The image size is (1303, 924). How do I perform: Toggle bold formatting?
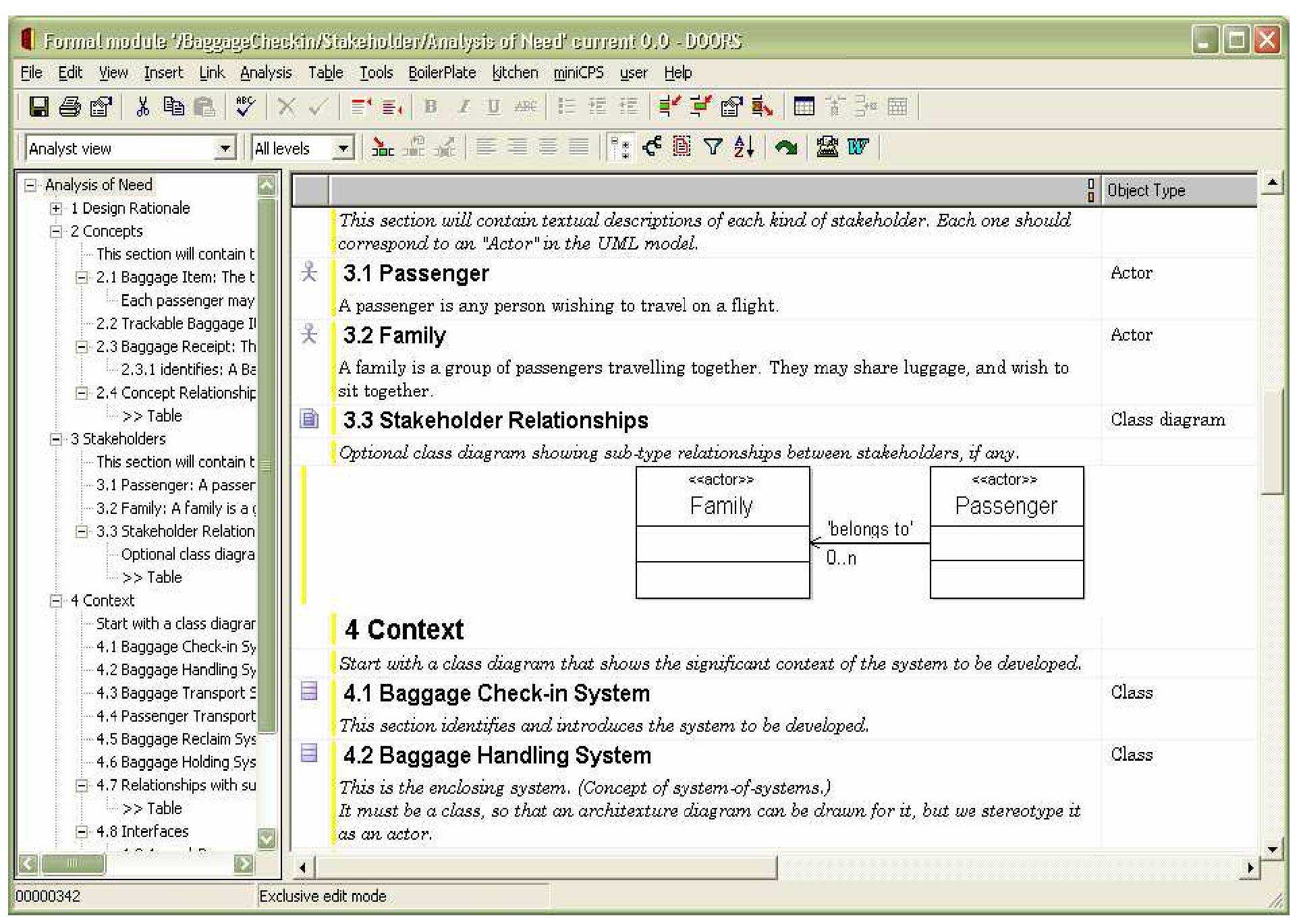[431, 107]
